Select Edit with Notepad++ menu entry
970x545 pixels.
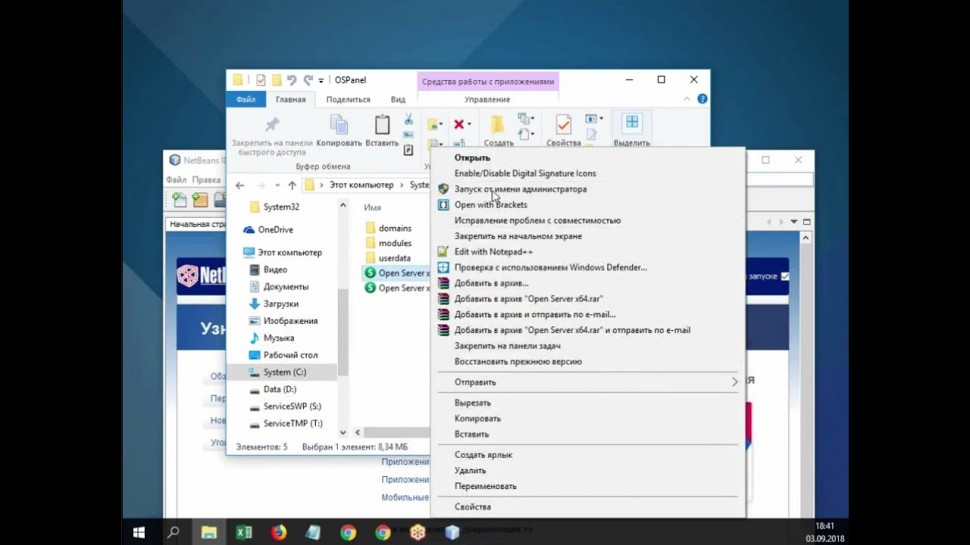[493, 252]
